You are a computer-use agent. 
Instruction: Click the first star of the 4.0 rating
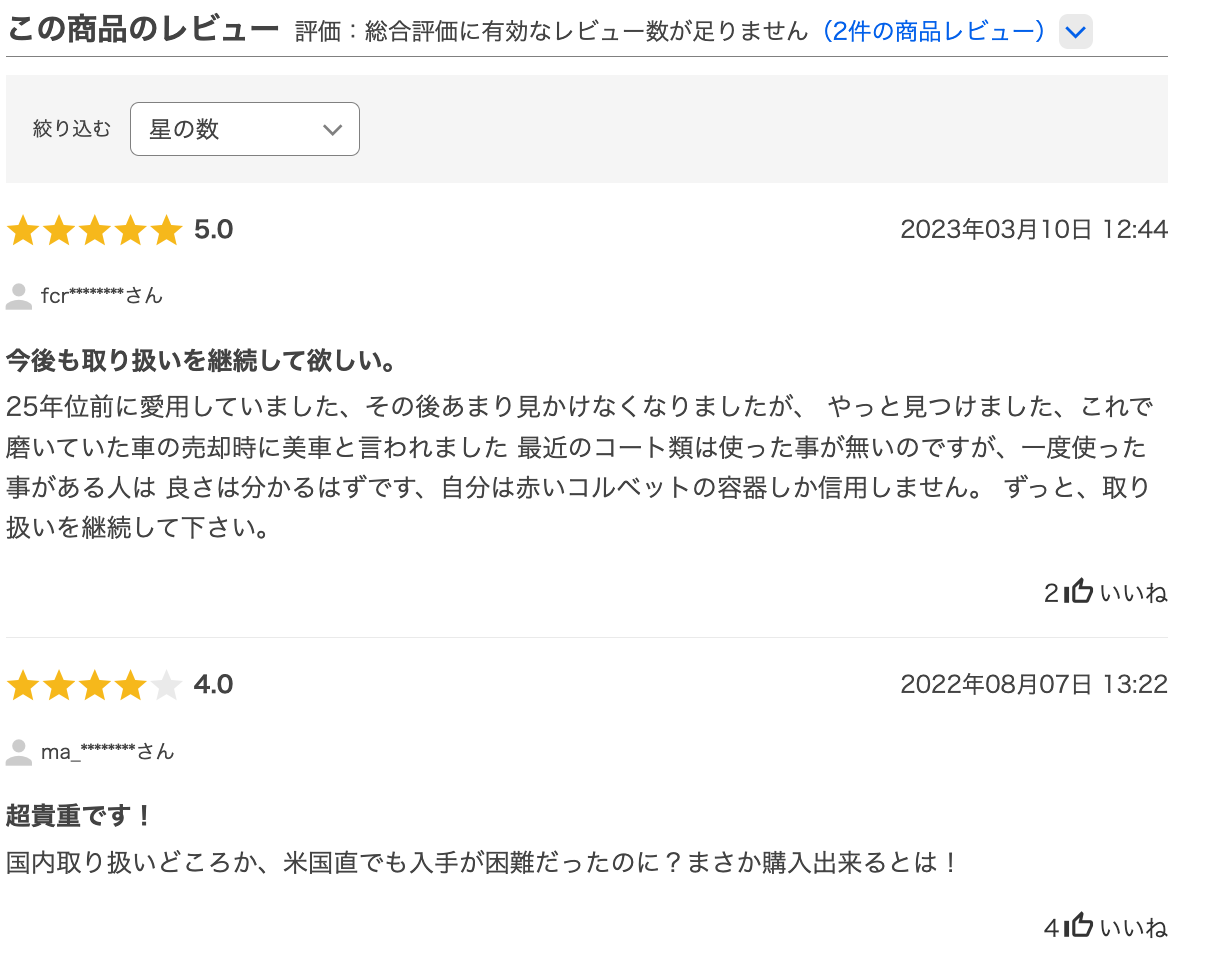[24, 684]
